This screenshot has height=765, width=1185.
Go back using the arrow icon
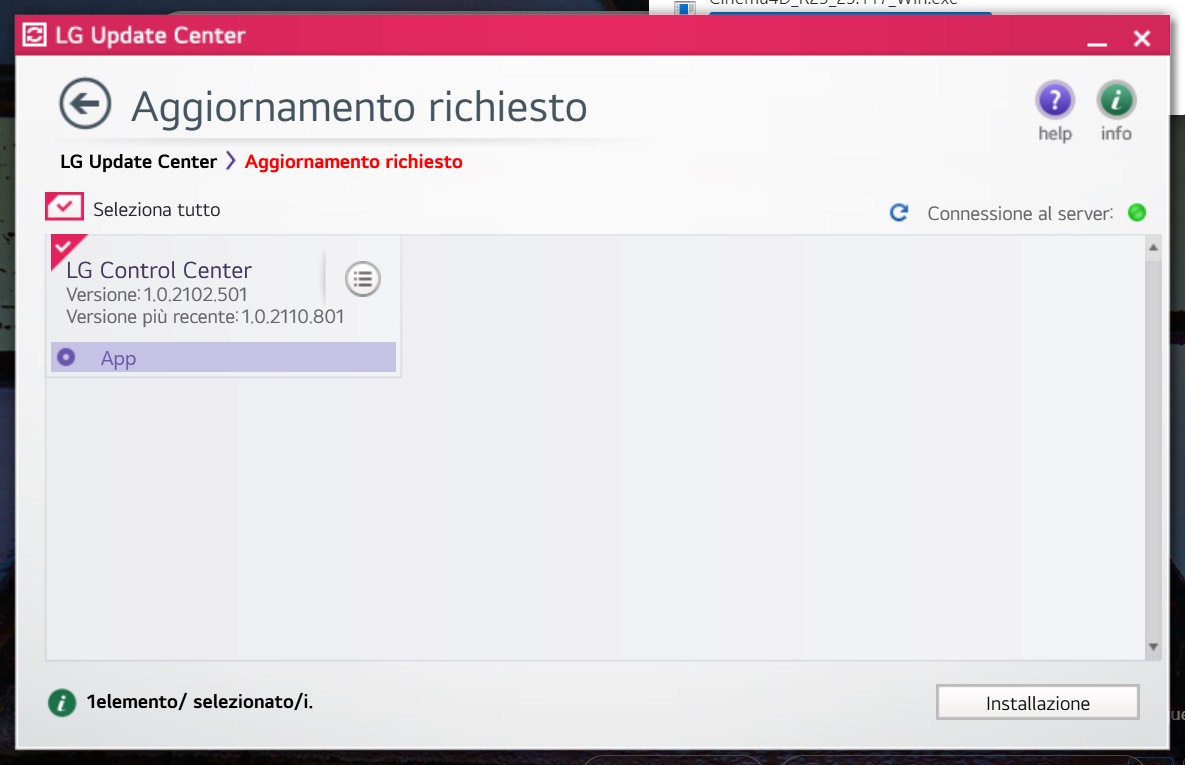click(x=85, y=104)
